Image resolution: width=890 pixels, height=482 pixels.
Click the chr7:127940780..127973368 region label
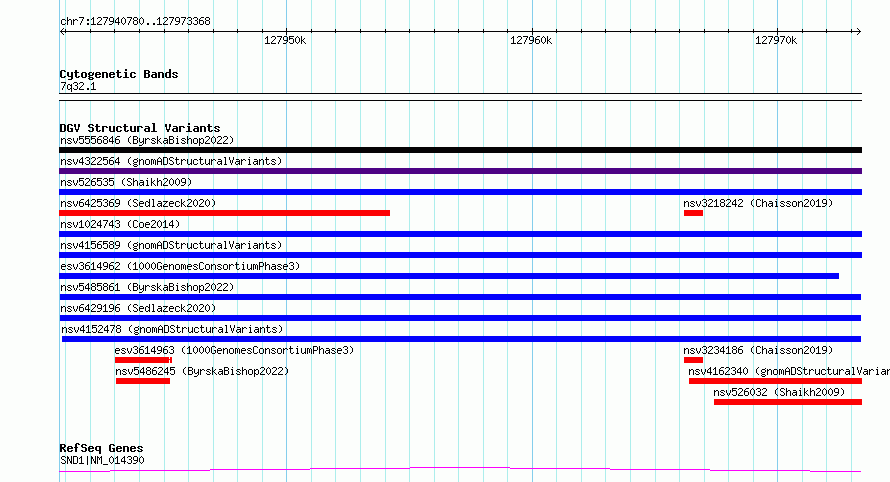click(135, 22)
